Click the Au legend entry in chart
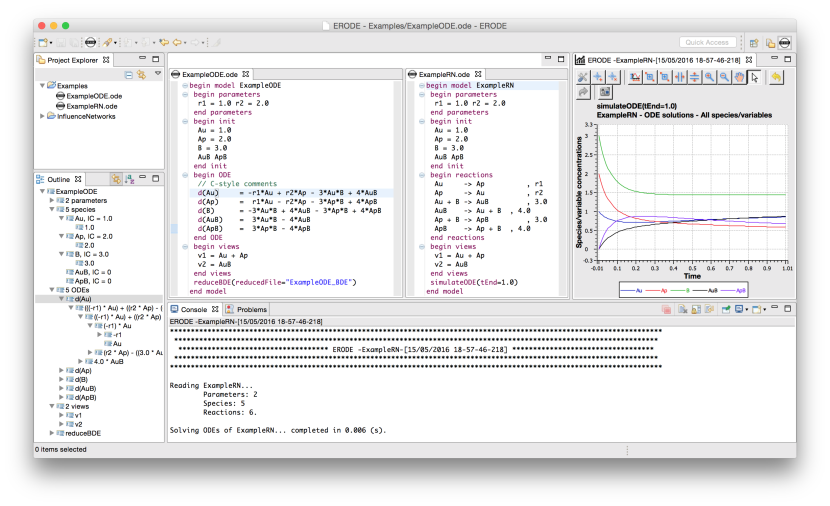Viewport: 830px width, 506px height. 633,291
